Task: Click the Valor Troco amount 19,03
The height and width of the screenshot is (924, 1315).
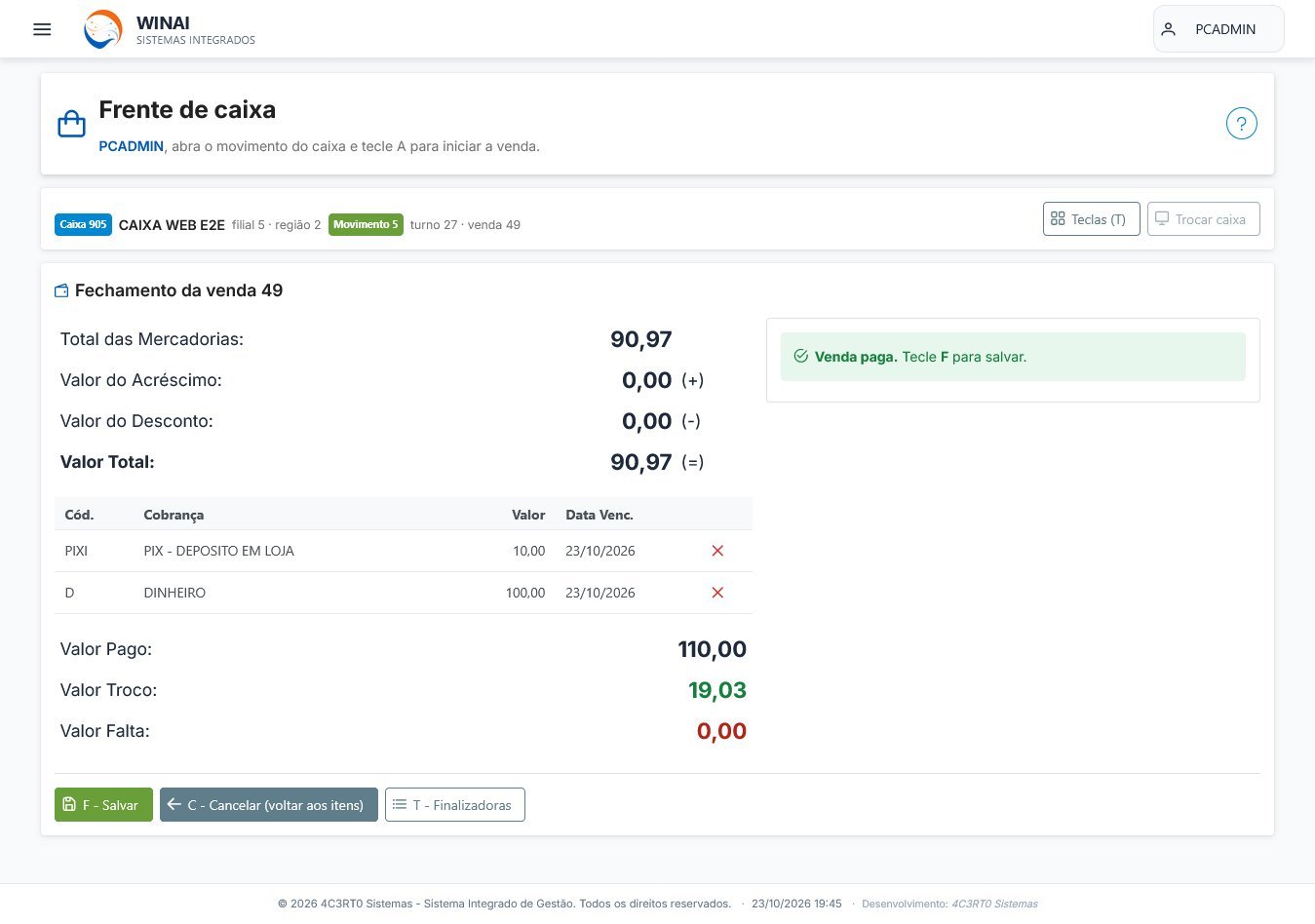Action: (x=717, y=690)
